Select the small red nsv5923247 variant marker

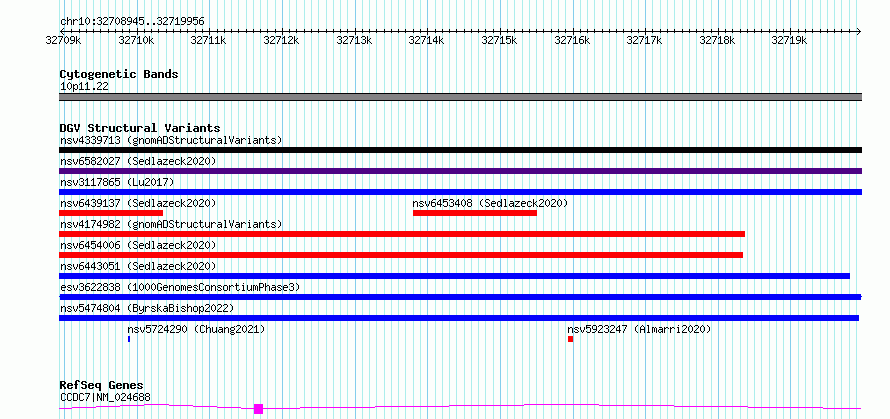click(x=570, y=339)
